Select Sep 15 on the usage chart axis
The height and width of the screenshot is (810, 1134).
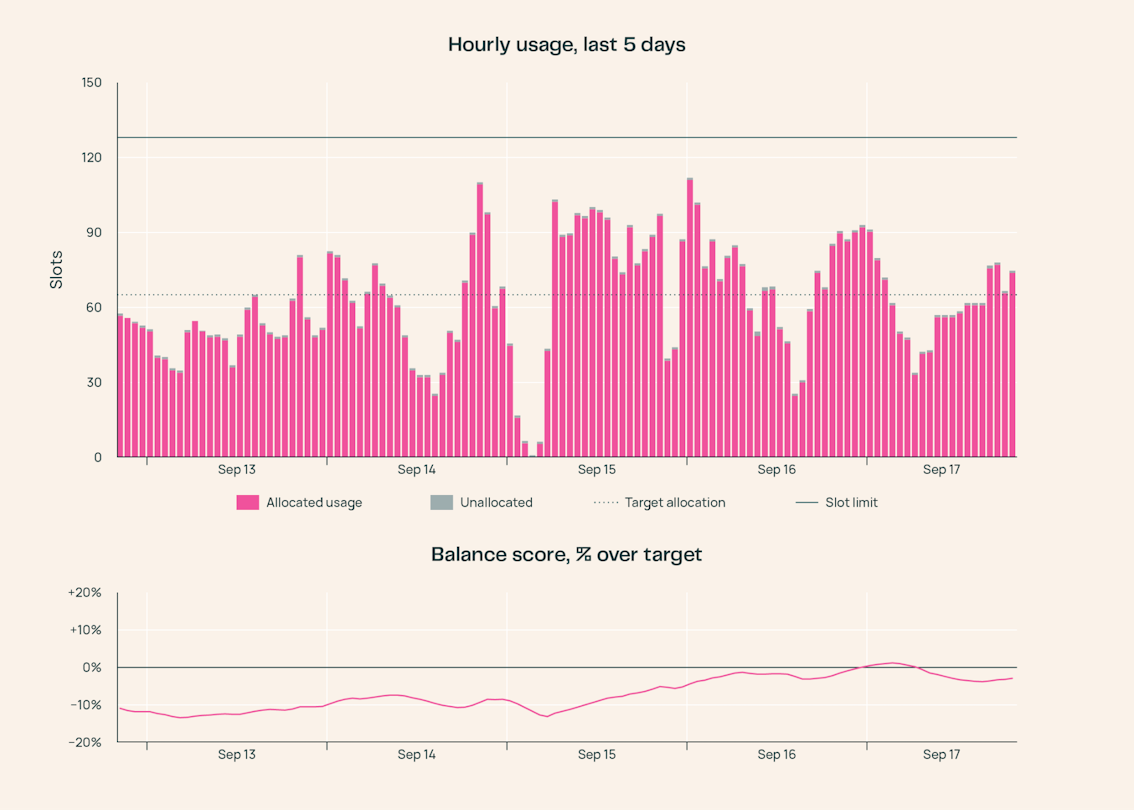coord(597,470)
